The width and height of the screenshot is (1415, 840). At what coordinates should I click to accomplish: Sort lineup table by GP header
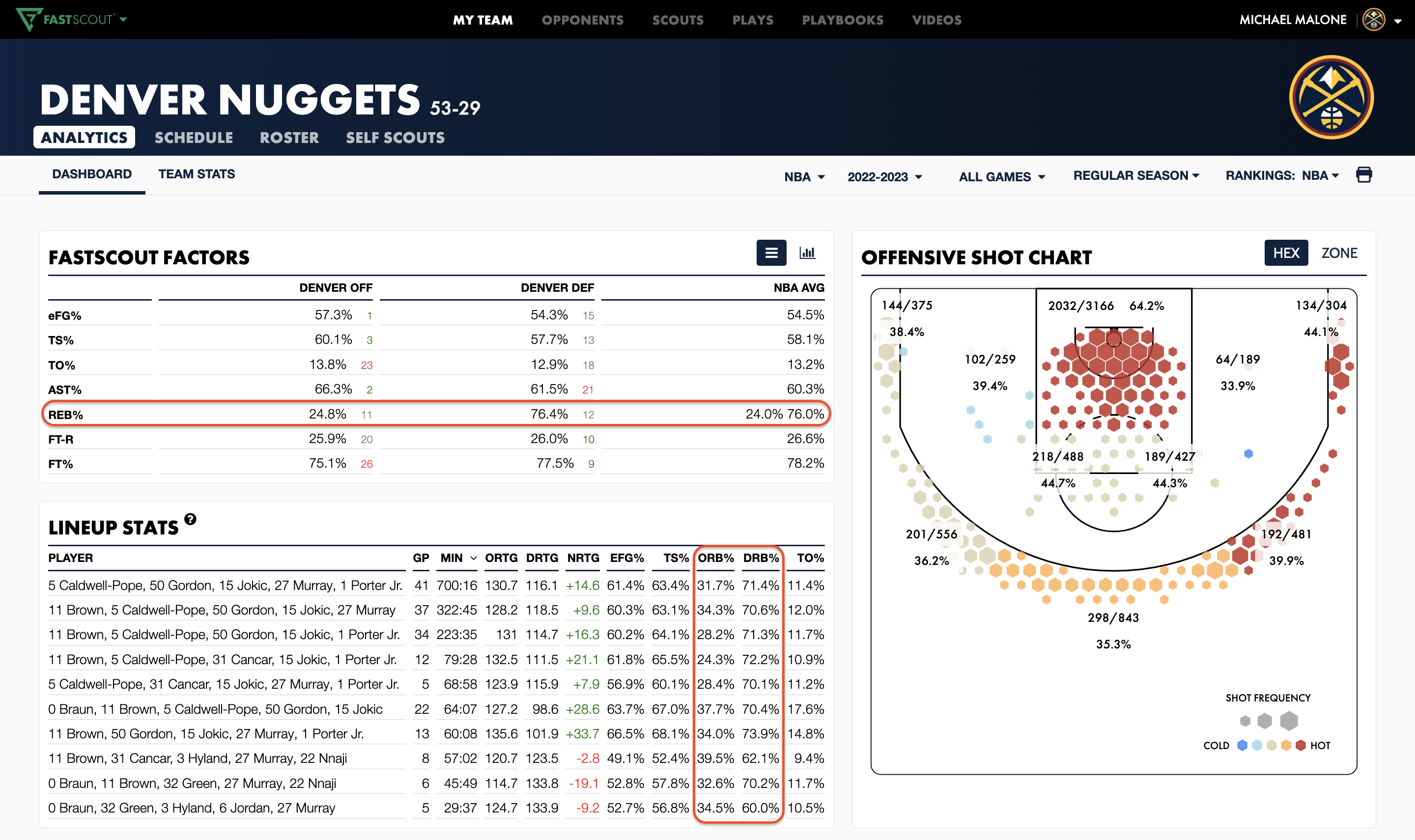[421, 558]
